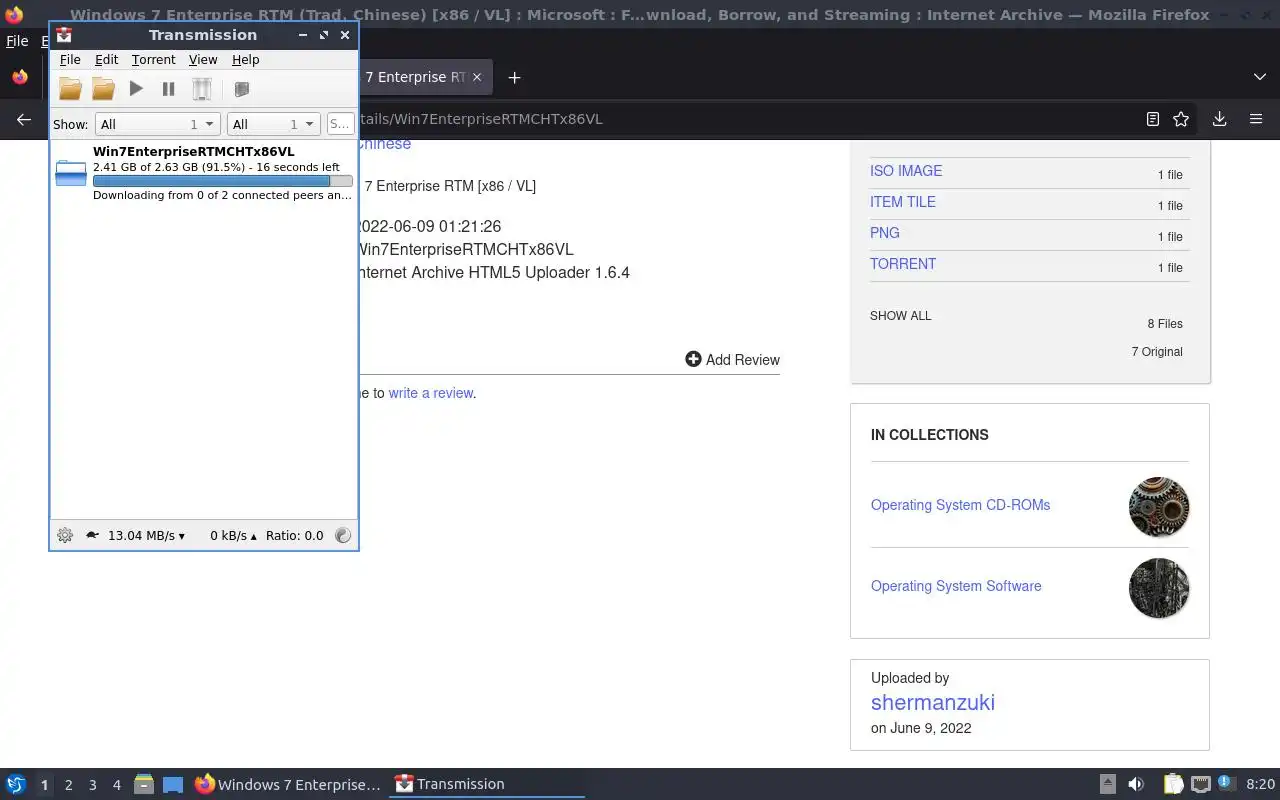Click show desktop blue icon in taskbar
Image resolution: width=1280 pixels, height=800 pixels.
[x=173, y=785]
